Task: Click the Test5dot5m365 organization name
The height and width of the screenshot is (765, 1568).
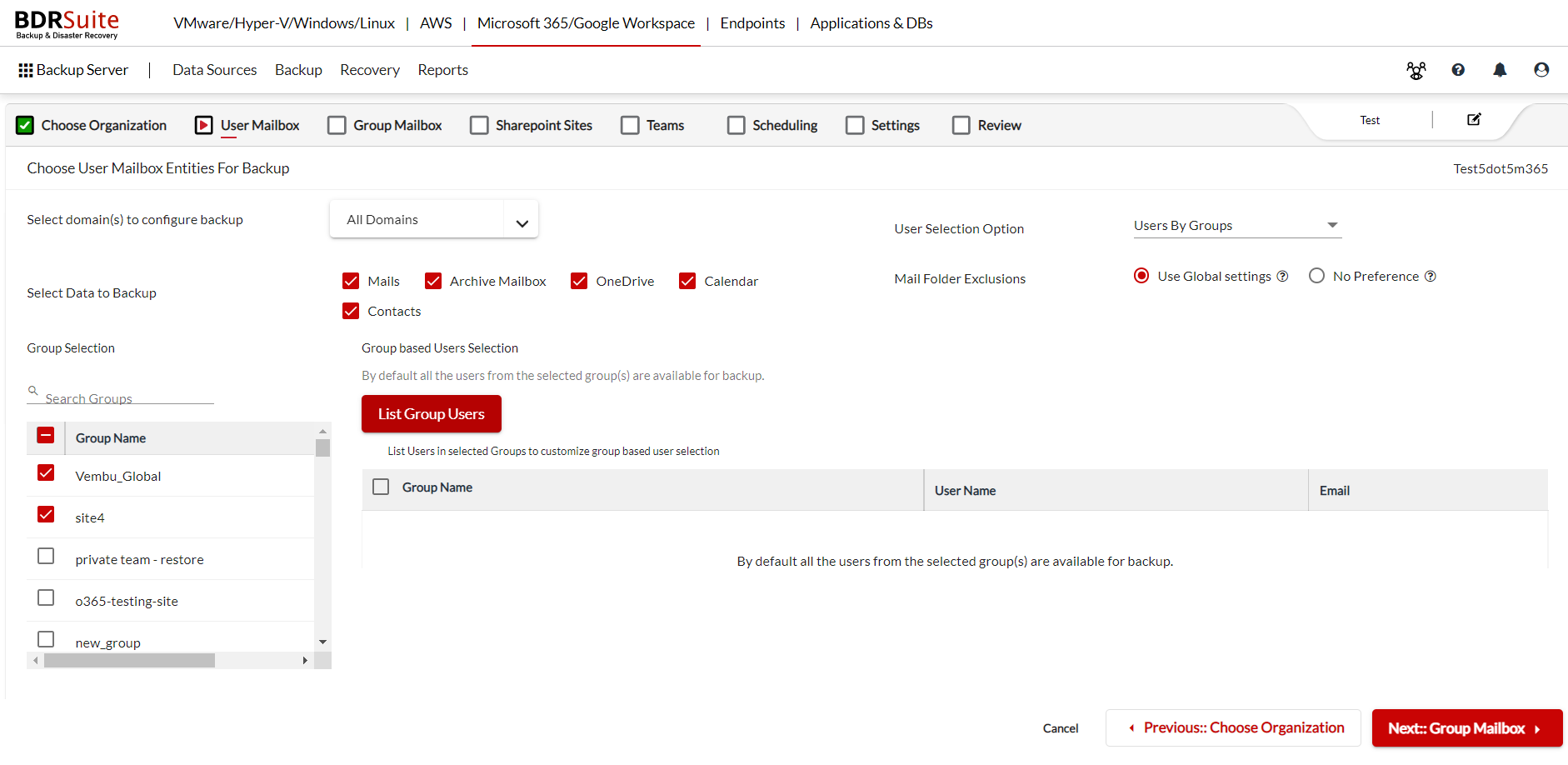Action: [1501, 168]
